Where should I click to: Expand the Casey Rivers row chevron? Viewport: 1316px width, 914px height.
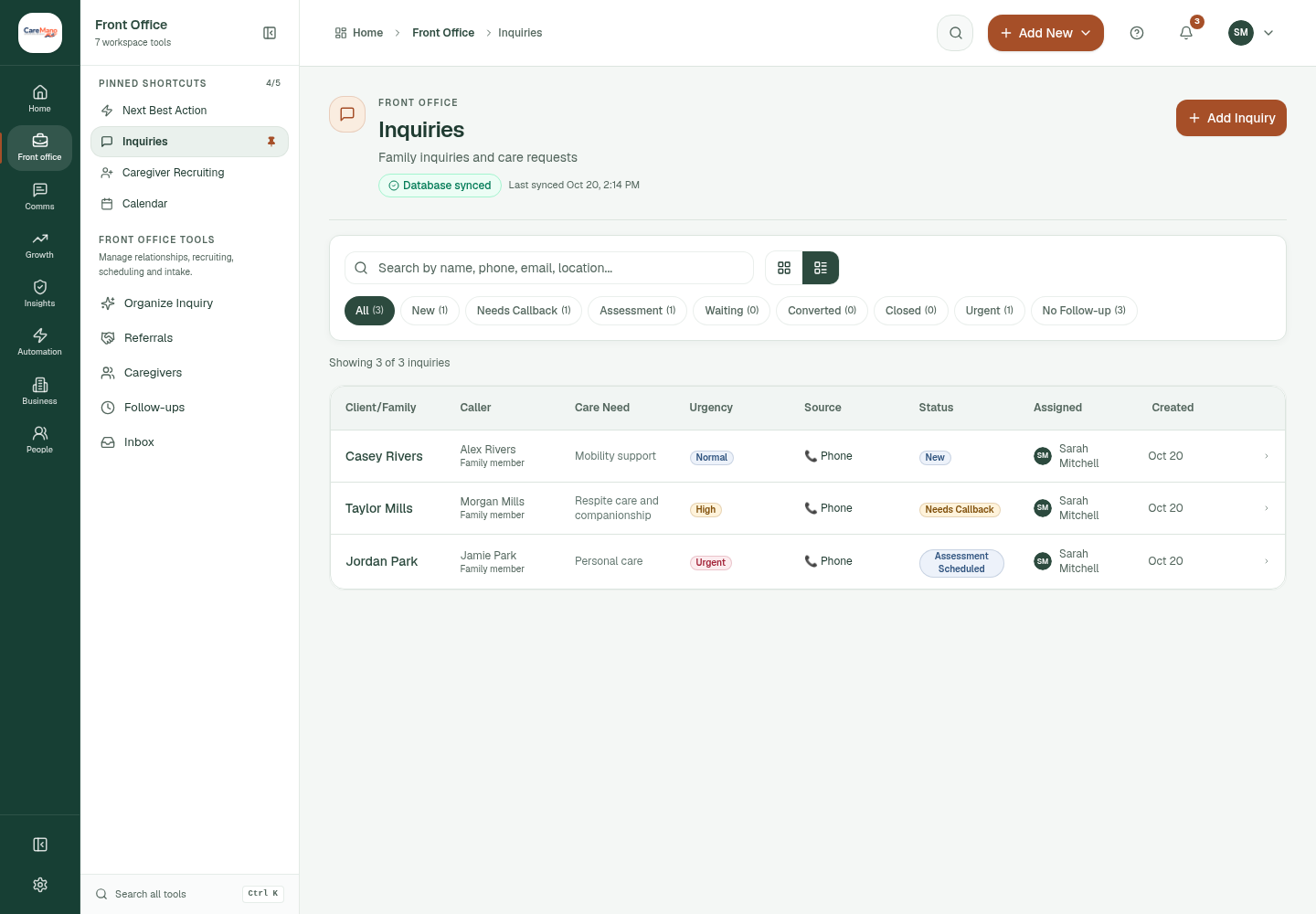tap(1266, 456)
